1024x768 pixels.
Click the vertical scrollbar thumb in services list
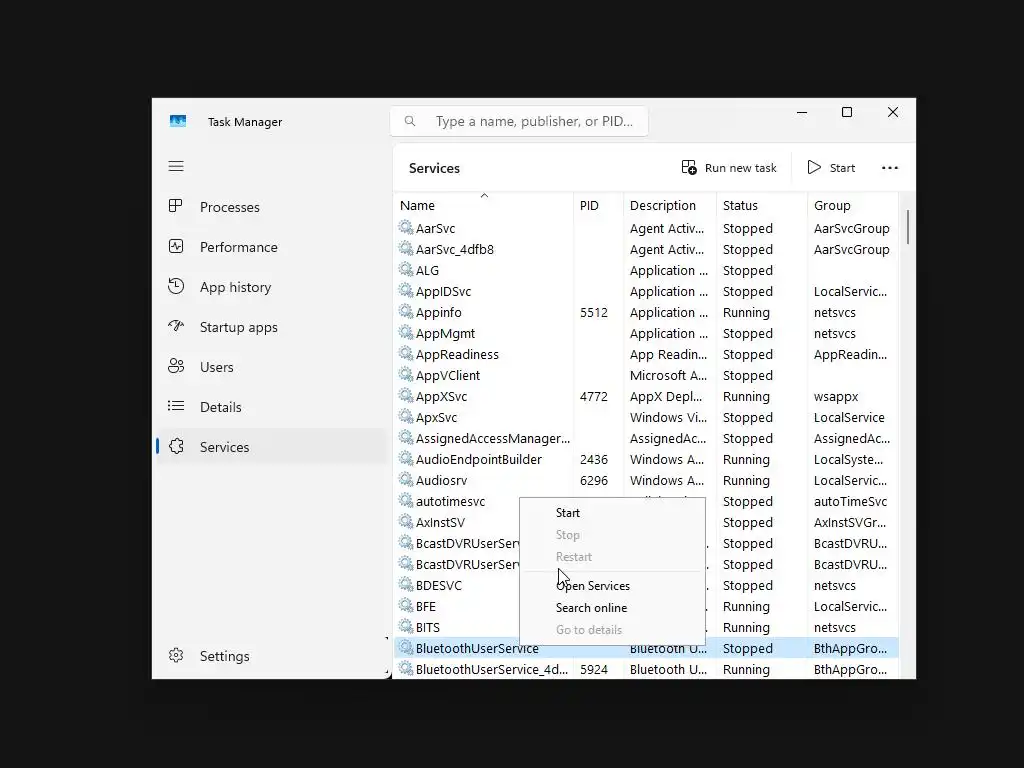click(x=907, y=227)
